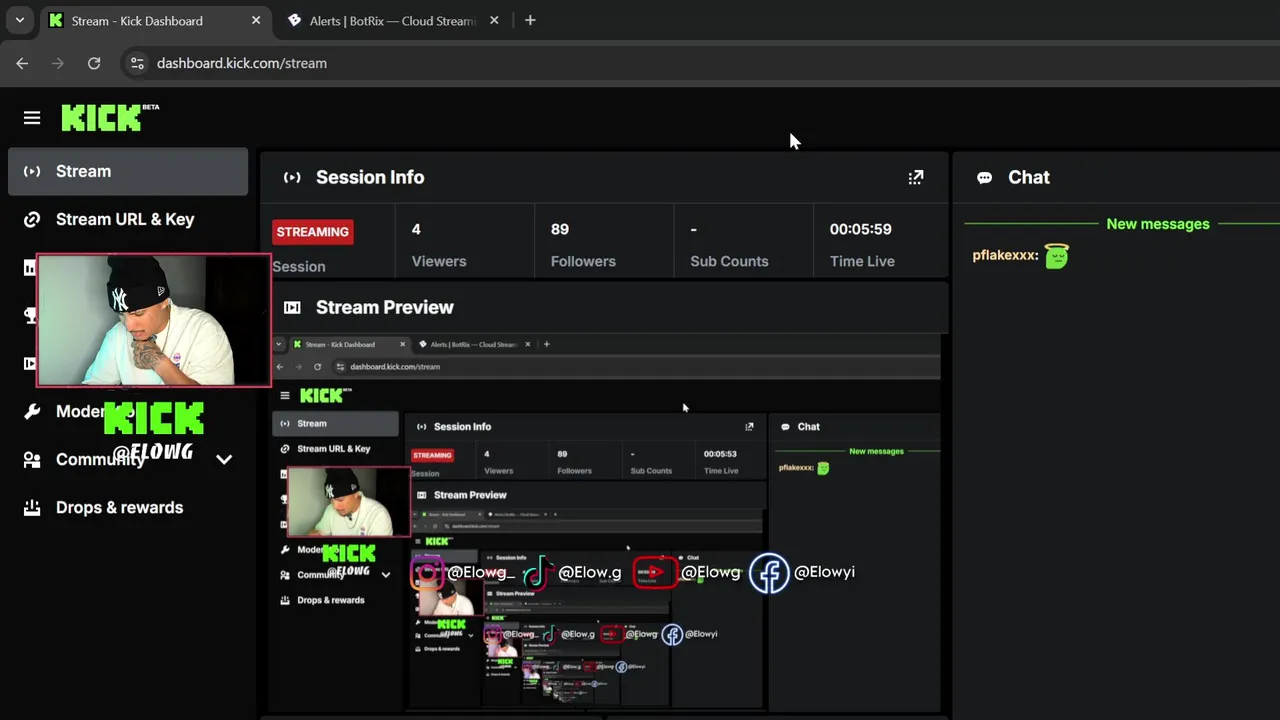1280x720 pixels.
Task: Open the tab search dropdown
Action: click(19, 20)
